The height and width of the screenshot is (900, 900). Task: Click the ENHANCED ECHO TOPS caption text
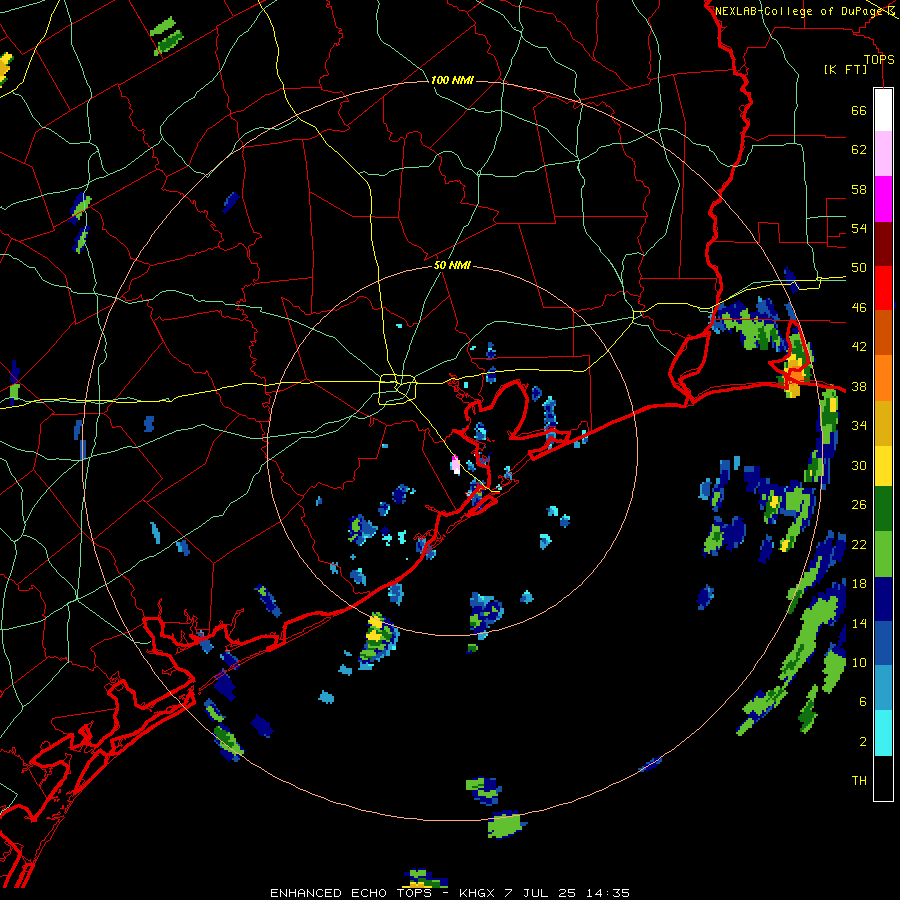[351, 893]
